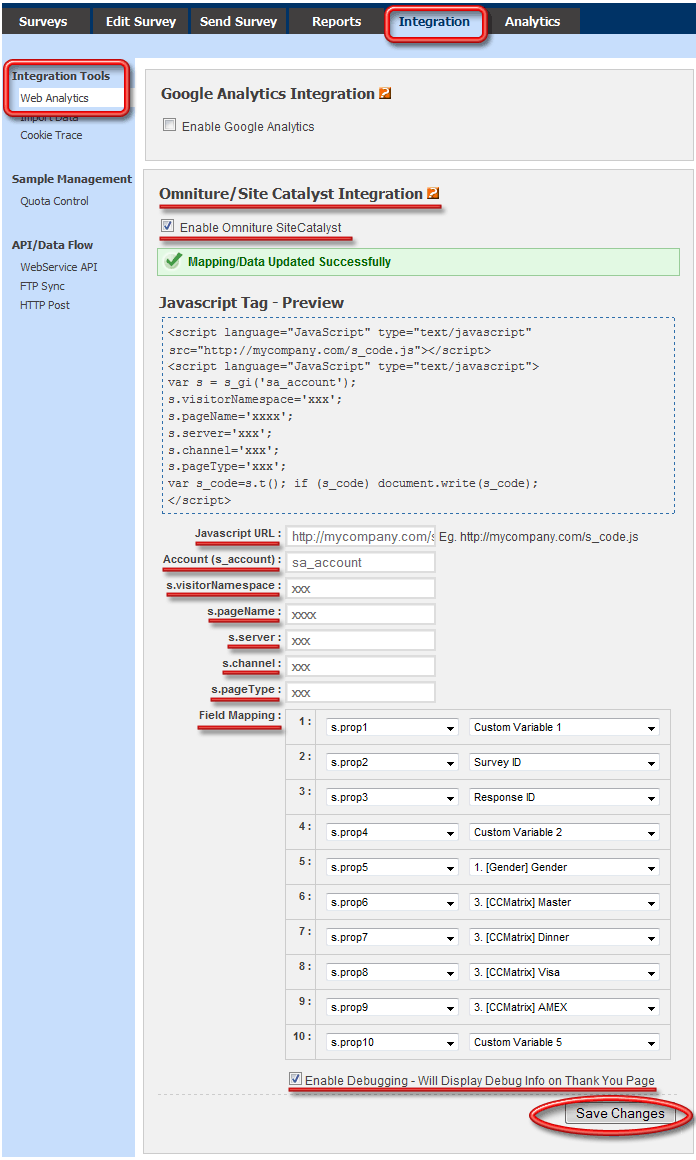The image size is (696, 1160).
Task: Open the 1. [Gender] Gender dropdown
Action: (x=564, y=868)
